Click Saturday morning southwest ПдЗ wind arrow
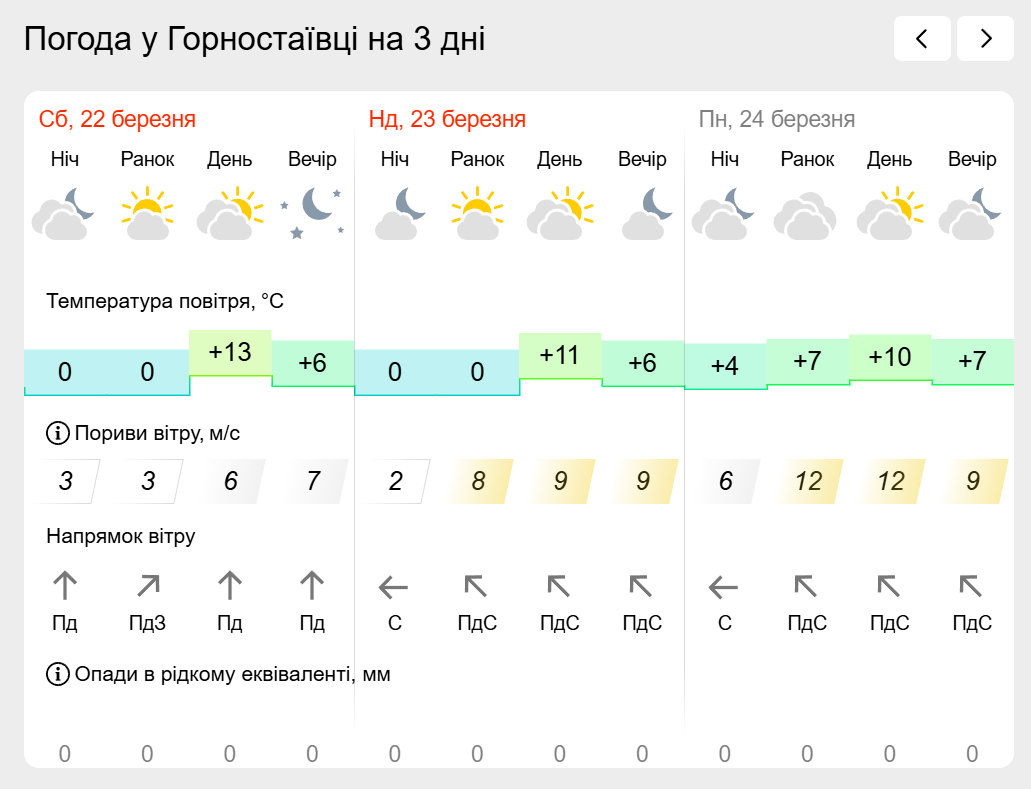 click(148, 586)
